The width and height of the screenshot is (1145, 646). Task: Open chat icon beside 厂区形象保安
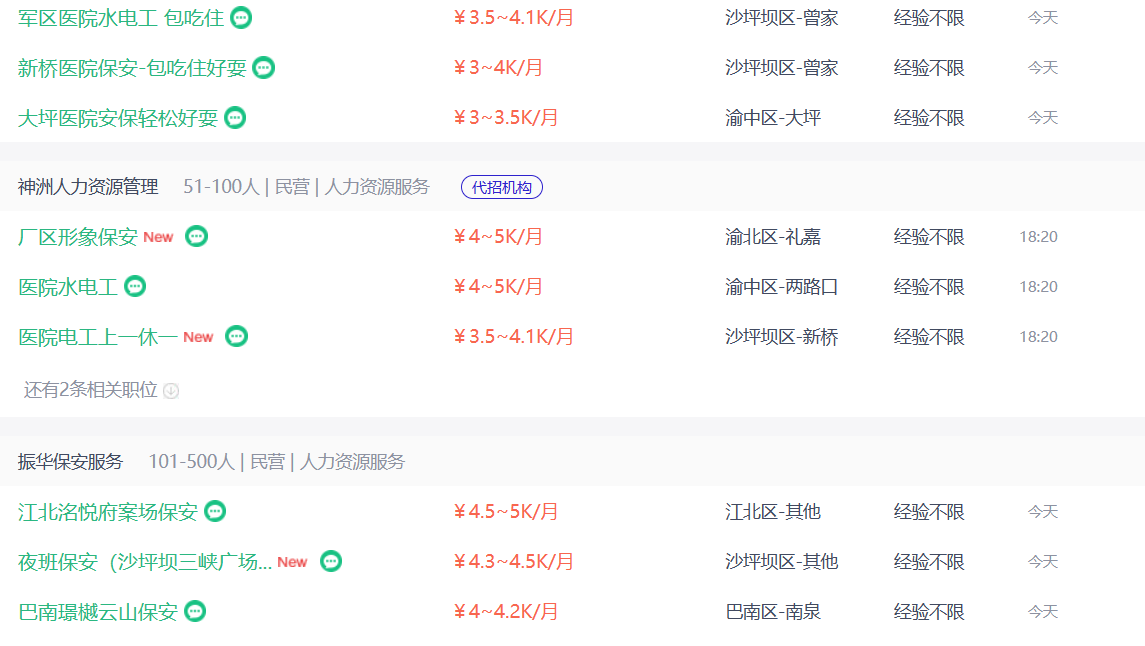click(x=196, y=237)
